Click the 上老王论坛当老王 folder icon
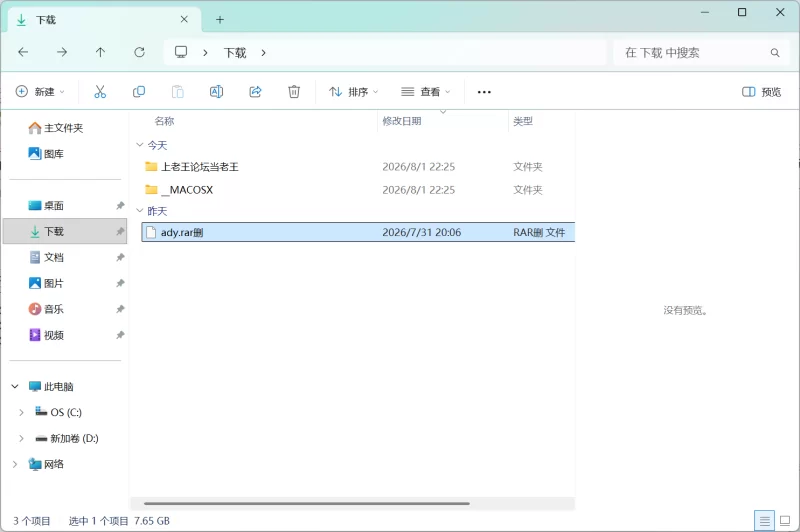 point(151,166)
